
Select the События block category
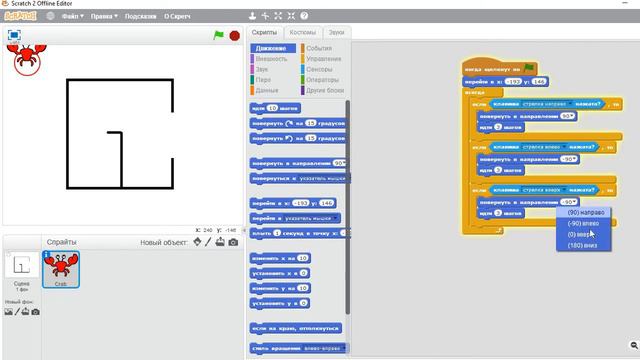tap(319, 48)
